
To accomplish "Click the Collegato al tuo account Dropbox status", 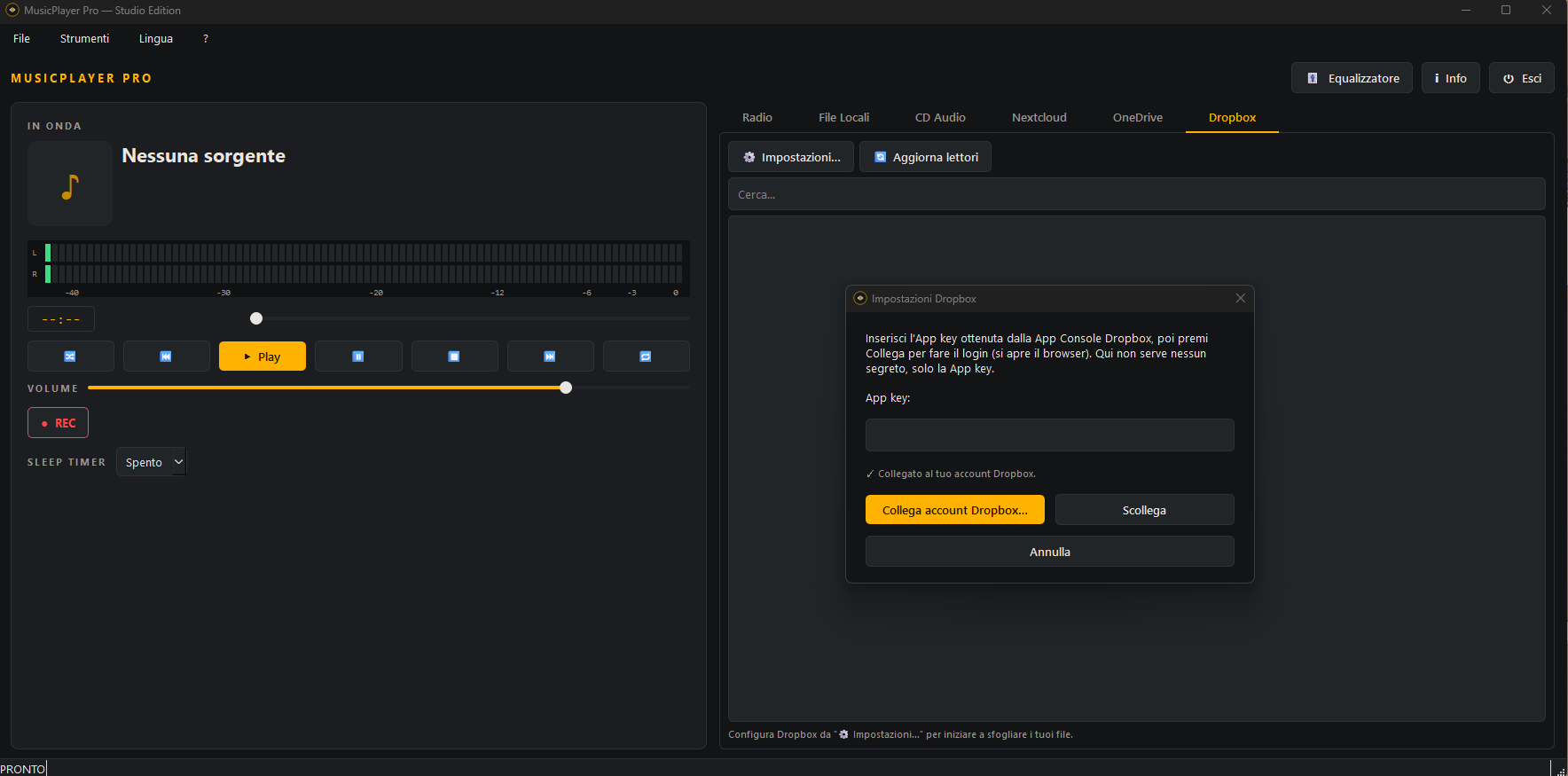I will point(951,474).
